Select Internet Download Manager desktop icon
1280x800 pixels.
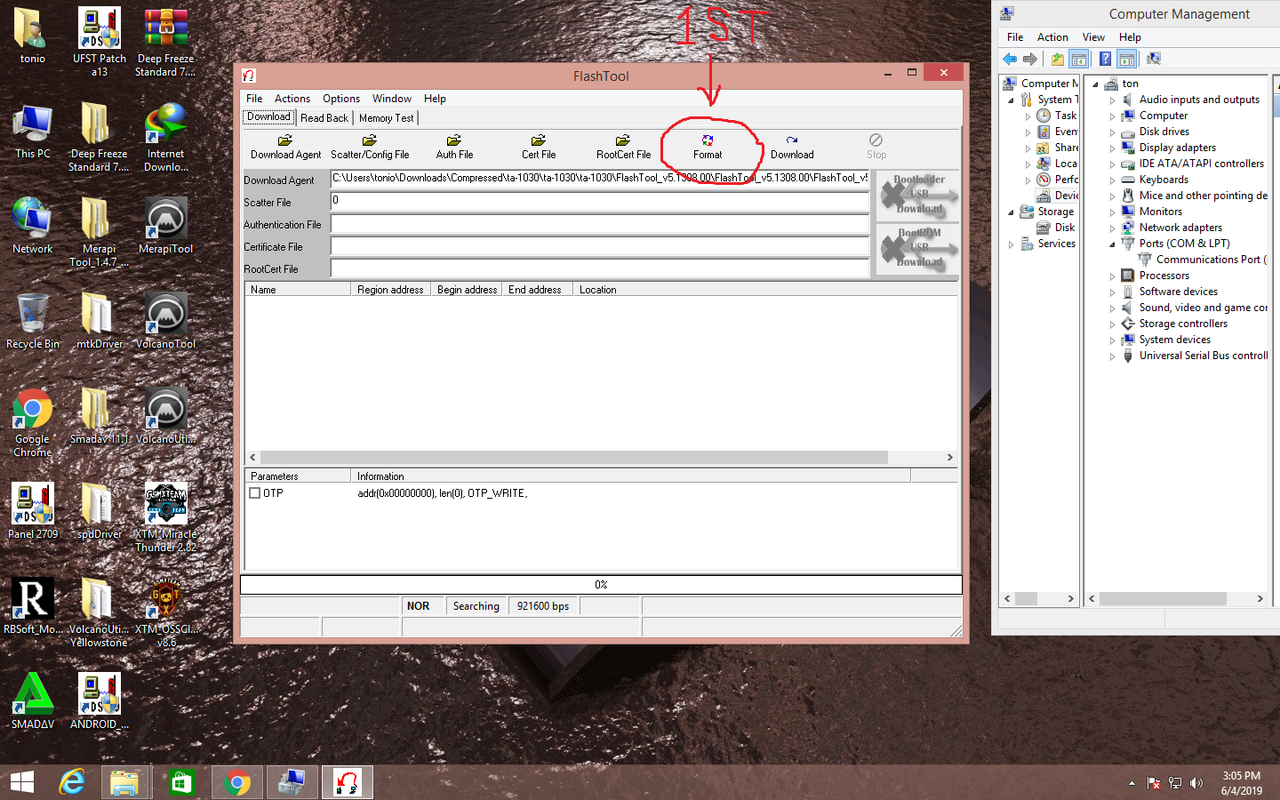(x=165, y=137)
